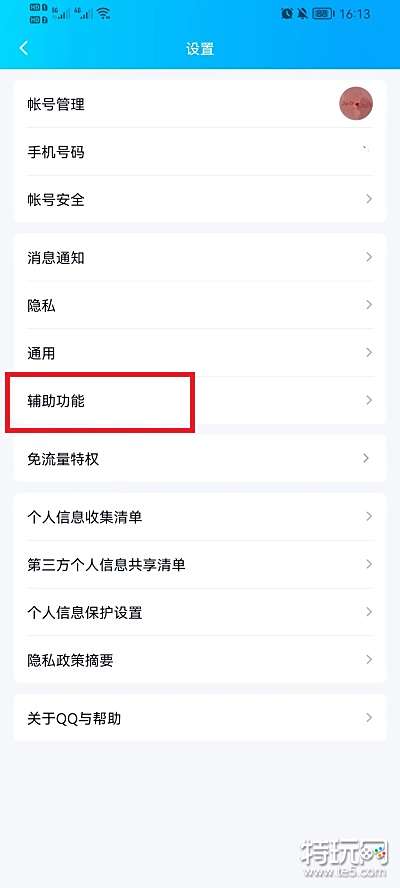Open 隐私政策摘要
This screenshot has height=888, width=400.
point(200,660)
